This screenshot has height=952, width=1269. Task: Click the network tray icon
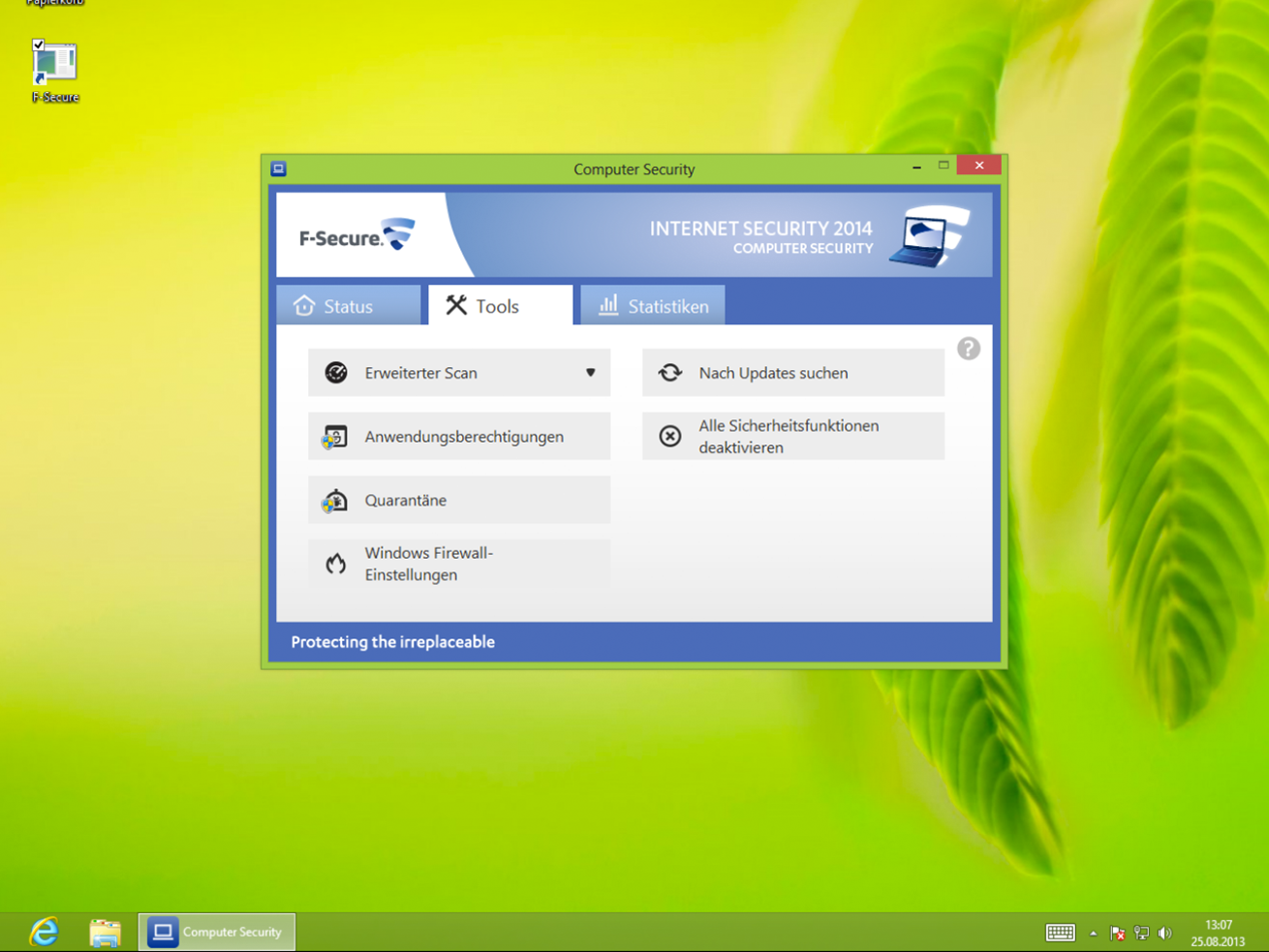(x=1142, y=934)
